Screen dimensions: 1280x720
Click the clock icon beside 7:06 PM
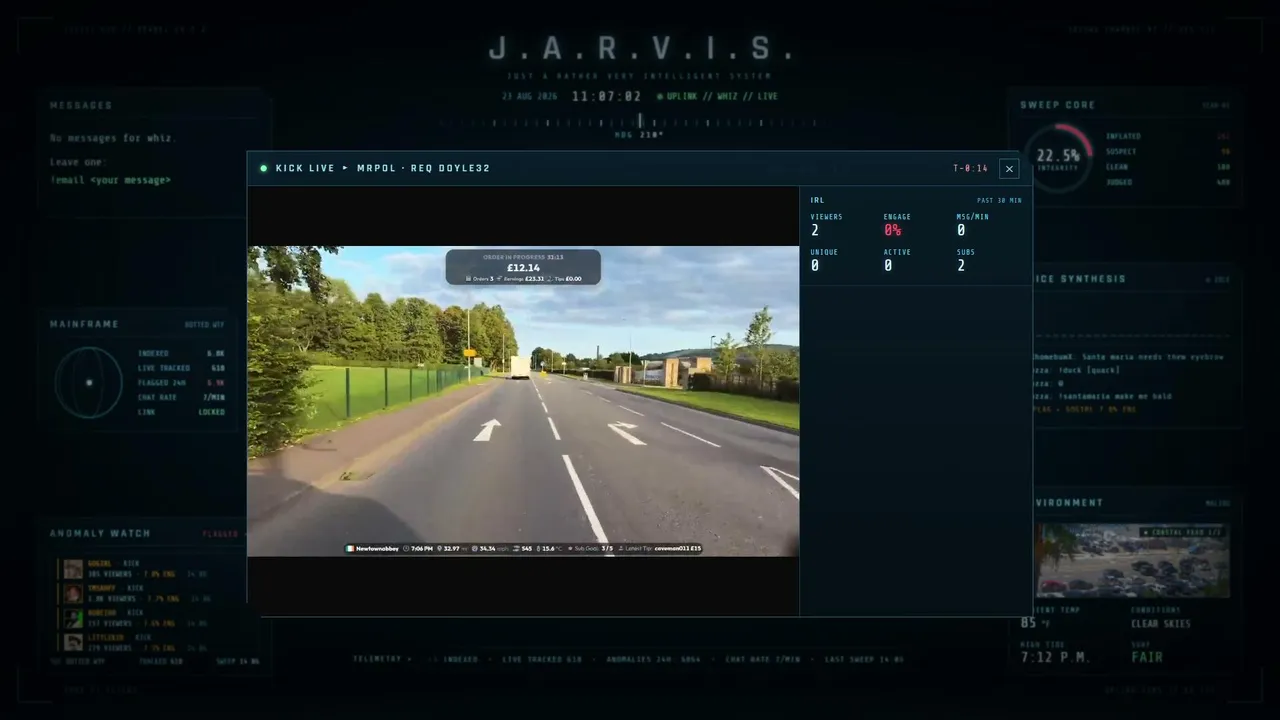pyautogui.click(x=406, y=549)
